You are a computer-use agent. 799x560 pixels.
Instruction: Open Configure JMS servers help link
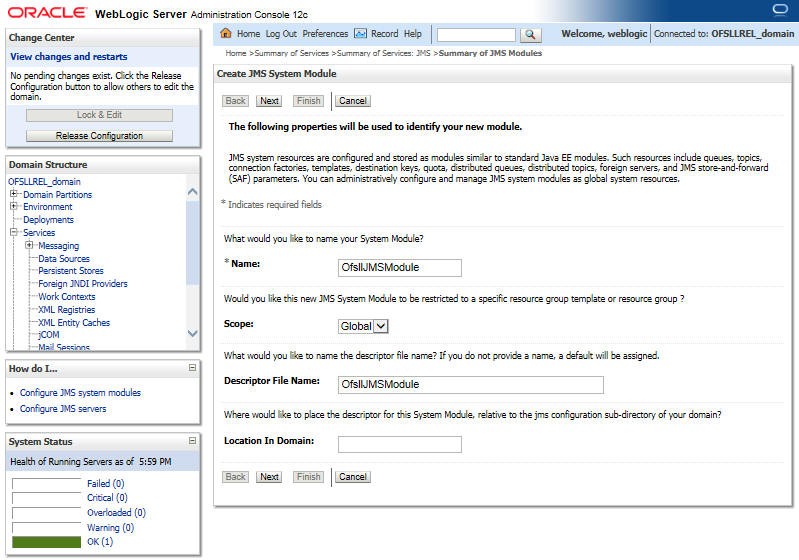coord(63,409)
